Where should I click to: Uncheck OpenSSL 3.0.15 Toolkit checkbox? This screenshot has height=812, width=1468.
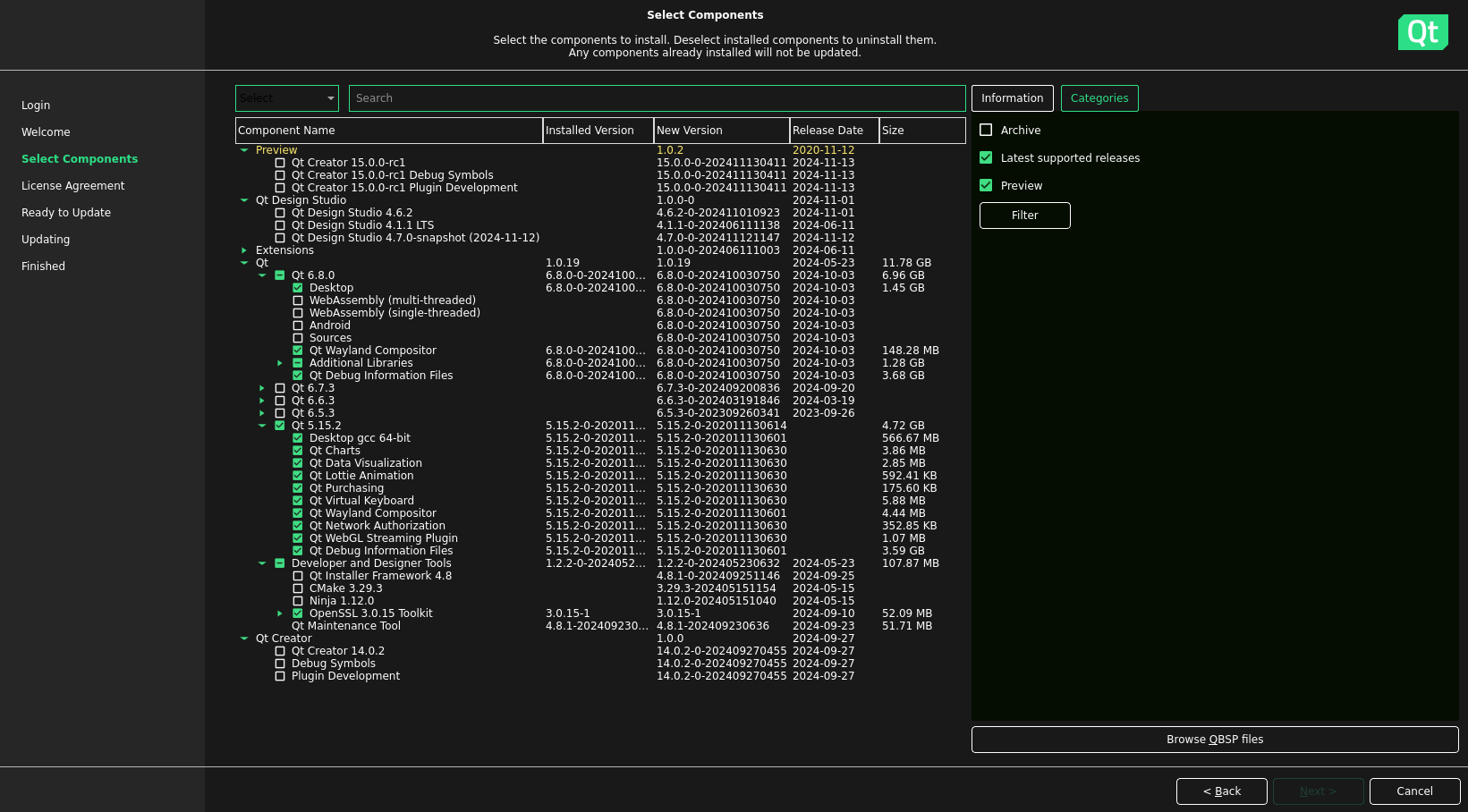[x=298, y=613]
